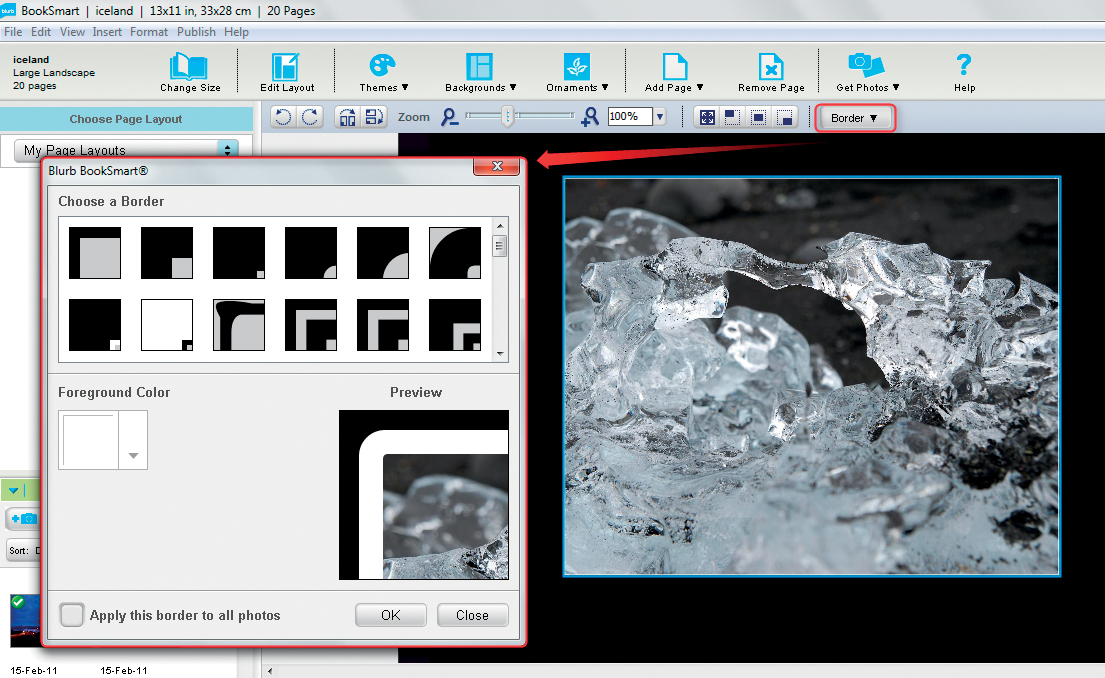Expand the Foreground Color dropdown arrow
This screenshot has width=1105, height=678.
tap(133, 455)
